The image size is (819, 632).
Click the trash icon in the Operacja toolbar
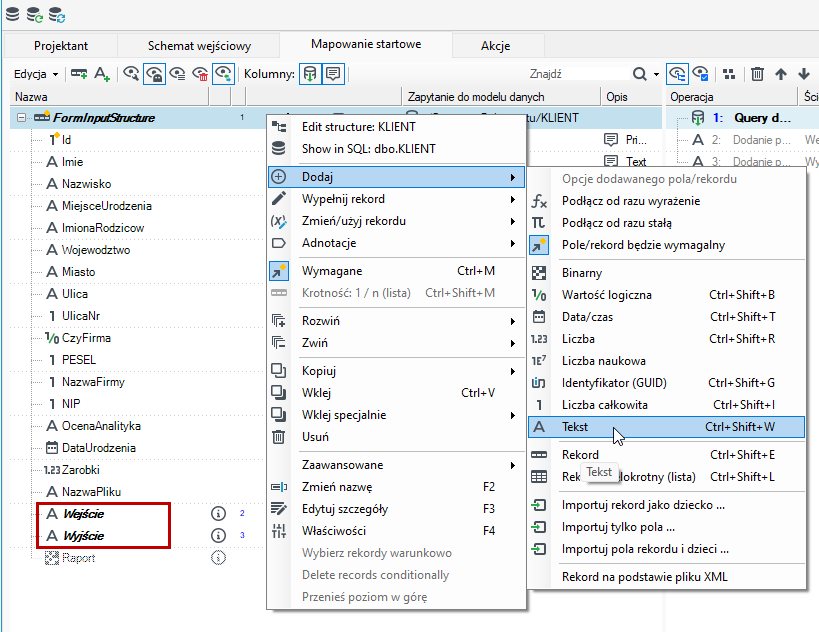757,74
